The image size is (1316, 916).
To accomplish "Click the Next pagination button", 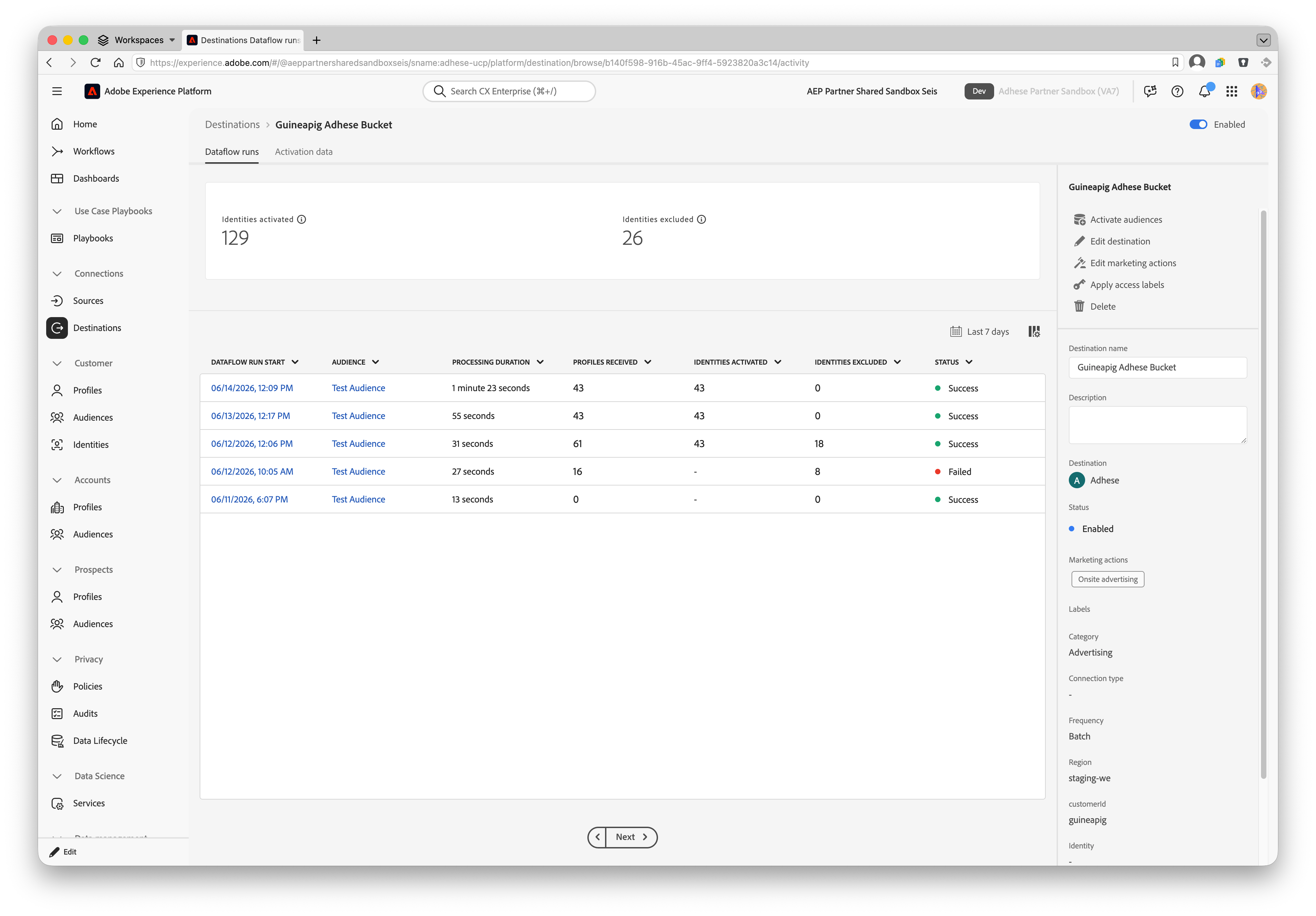I will 631,837.
